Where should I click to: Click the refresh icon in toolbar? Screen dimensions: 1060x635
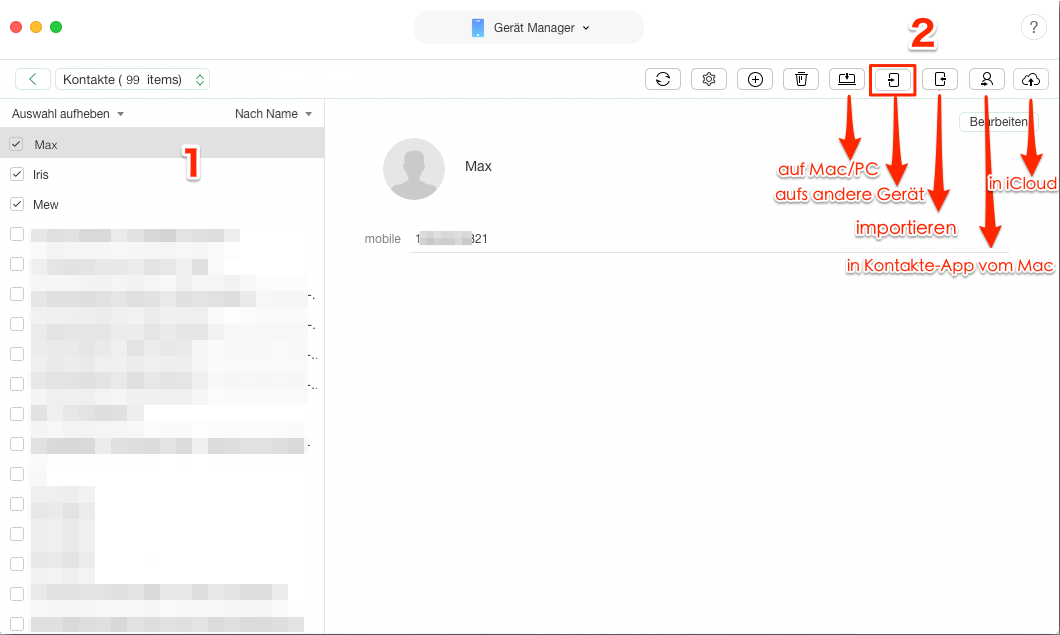[663, 80]
